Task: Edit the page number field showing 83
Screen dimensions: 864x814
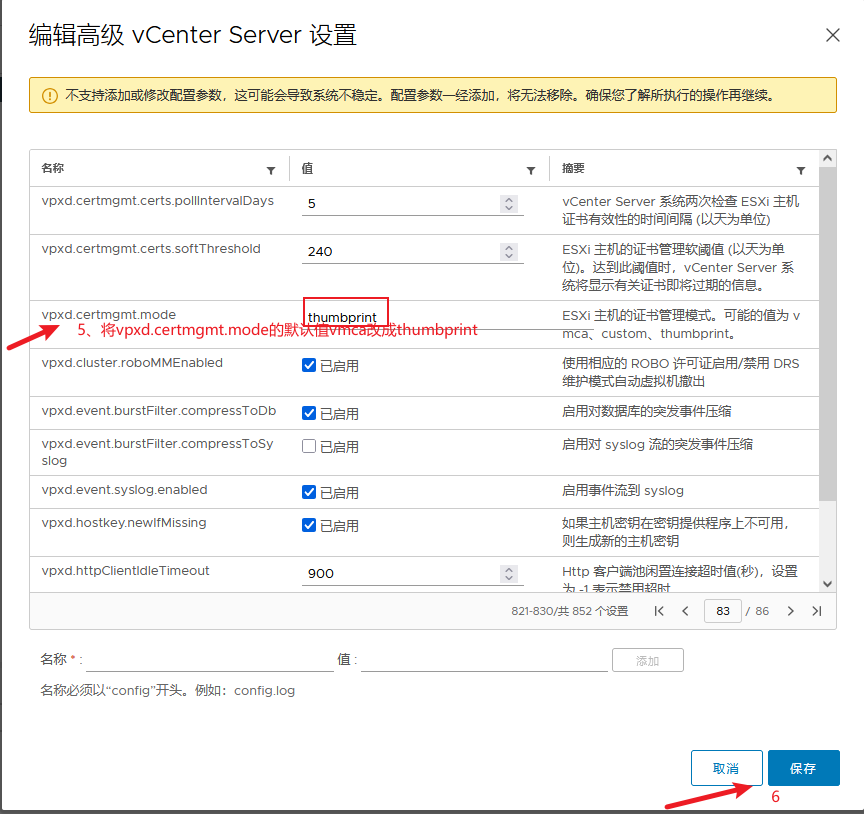Action: pyautogui.click(x=723, y=611)
